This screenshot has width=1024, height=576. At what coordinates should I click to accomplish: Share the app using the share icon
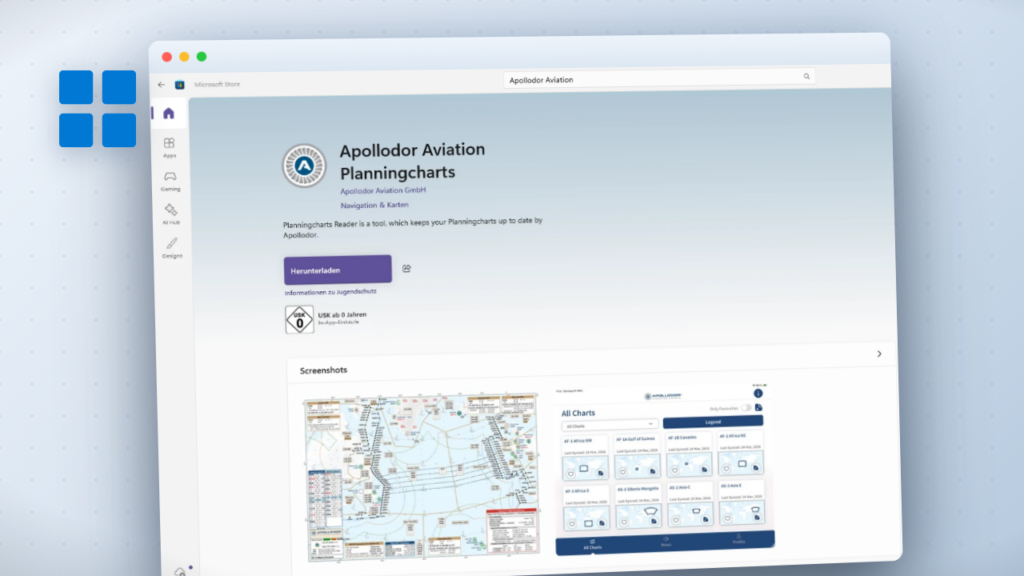(407, 268)
